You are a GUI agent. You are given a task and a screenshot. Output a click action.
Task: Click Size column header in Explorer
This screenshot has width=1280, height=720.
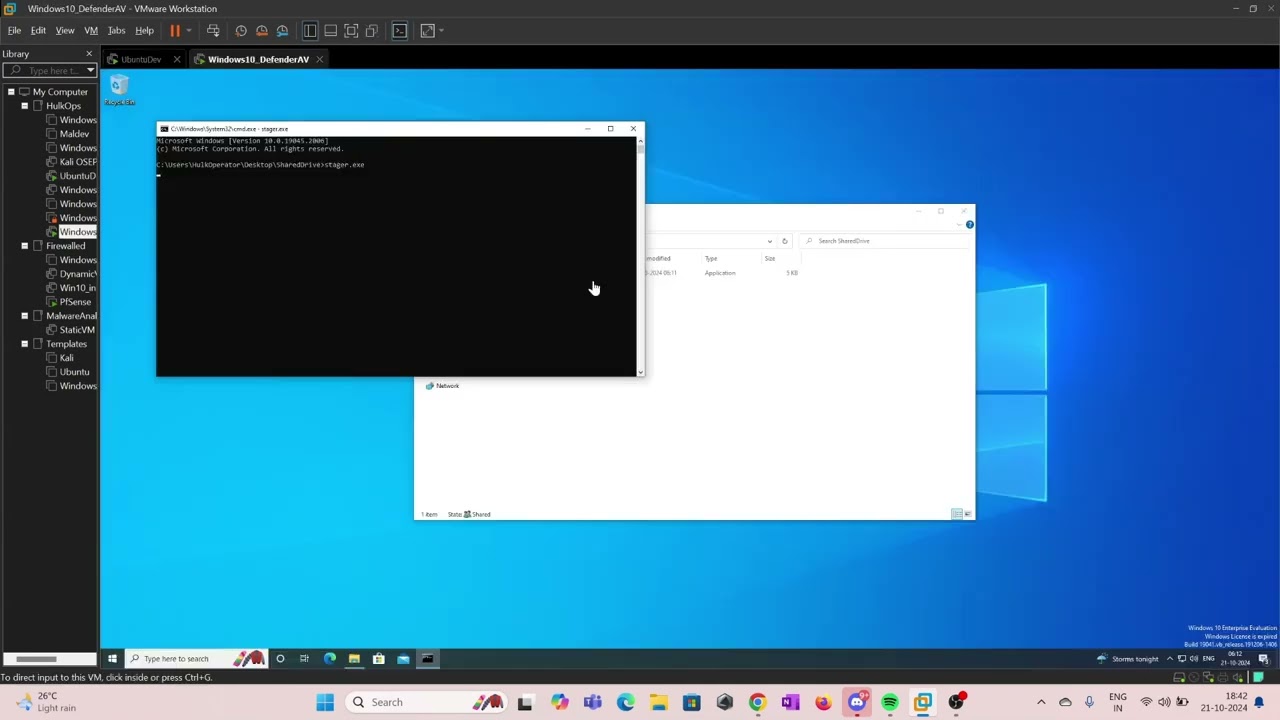point(770,259)
